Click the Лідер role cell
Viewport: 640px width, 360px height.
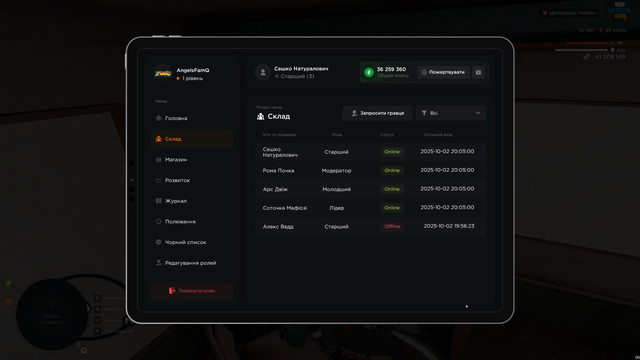[336, 208]
